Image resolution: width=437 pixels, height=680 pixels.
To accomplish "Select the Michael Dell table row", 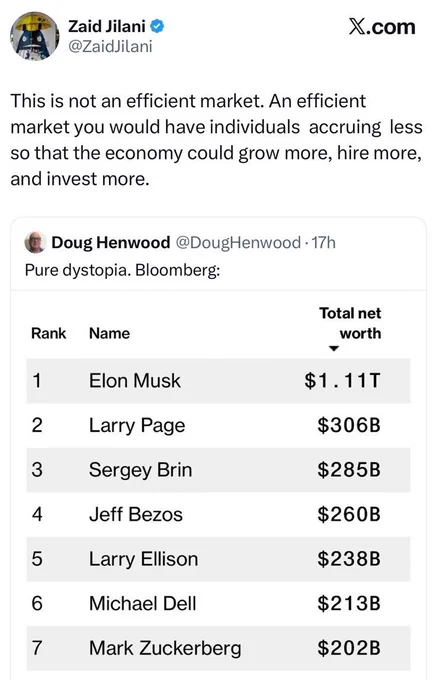I will (218, 603).
